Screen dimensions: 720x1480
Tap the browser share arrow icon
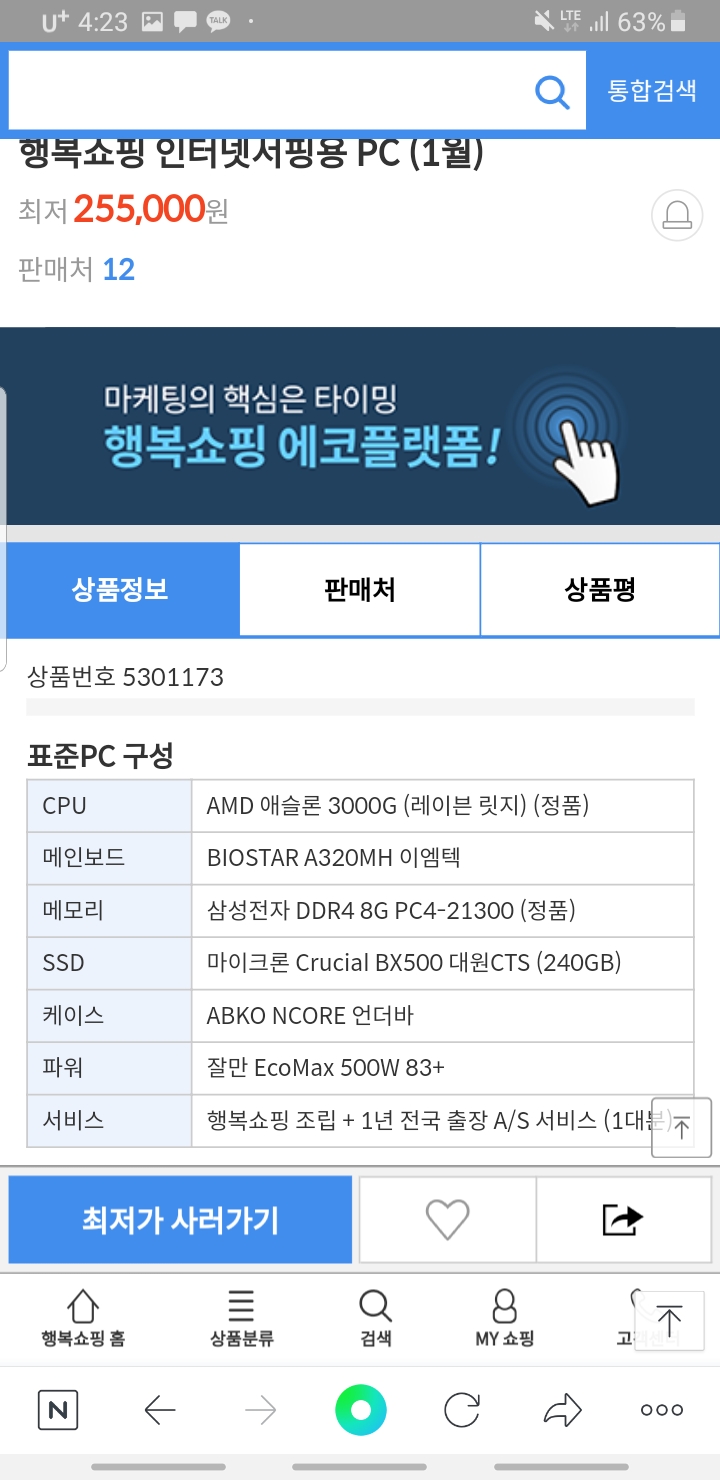pos(562,1411)
